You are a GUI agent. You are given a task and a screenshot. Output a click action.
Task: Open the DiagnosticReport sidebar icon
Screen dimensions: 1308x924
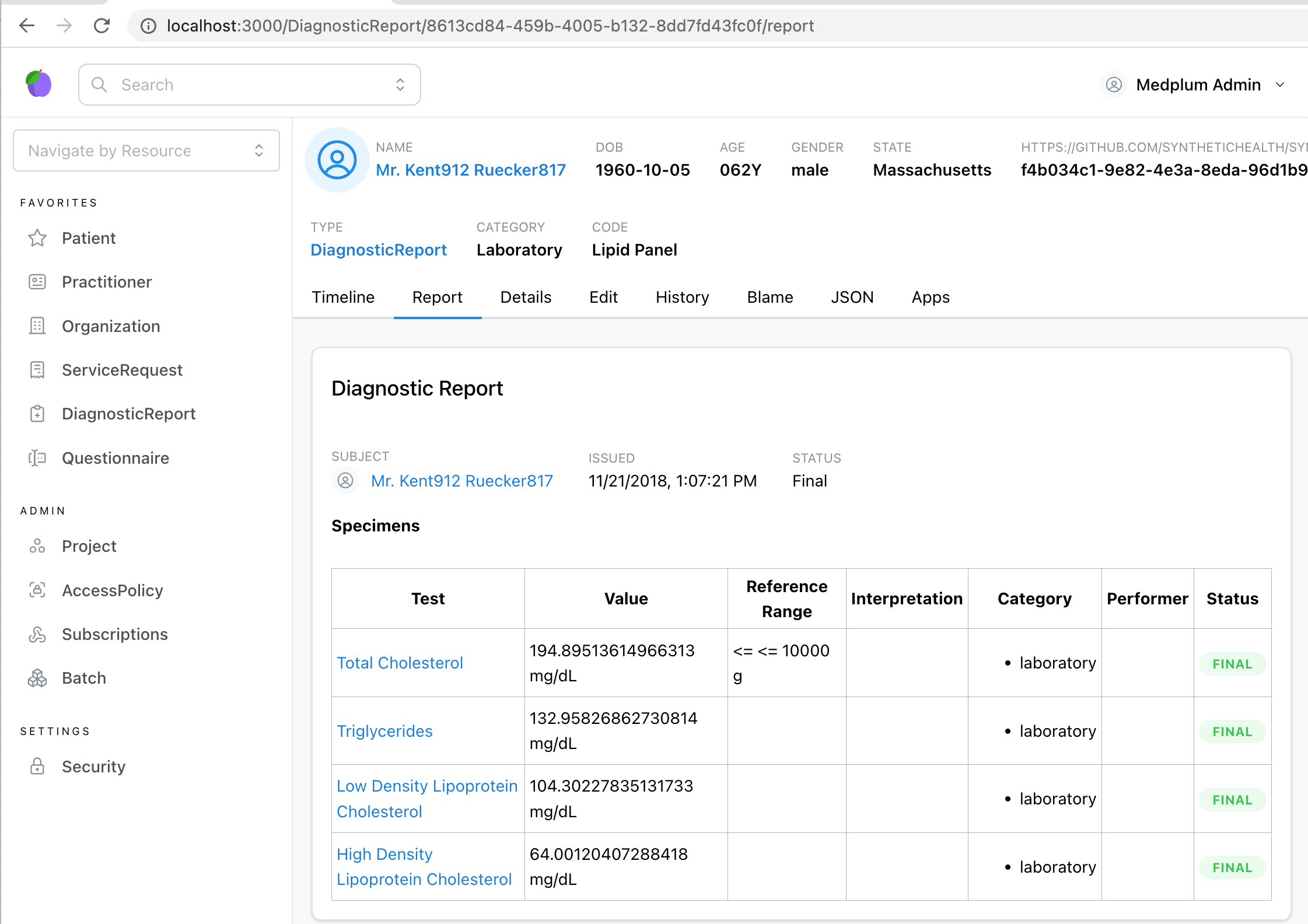37,414
